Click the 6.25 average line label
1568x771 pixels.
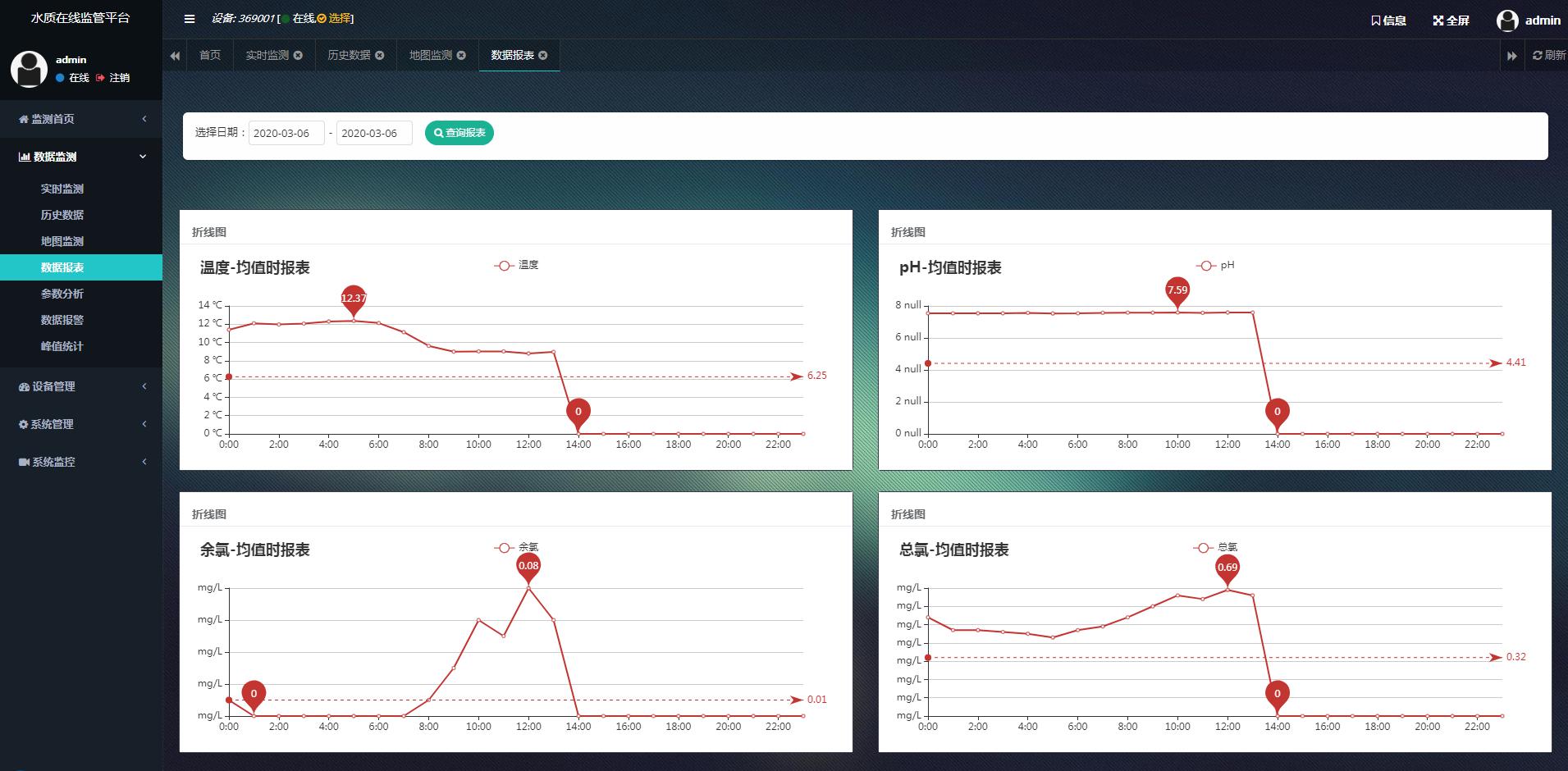pyautogui.click(x=817, y=376)
